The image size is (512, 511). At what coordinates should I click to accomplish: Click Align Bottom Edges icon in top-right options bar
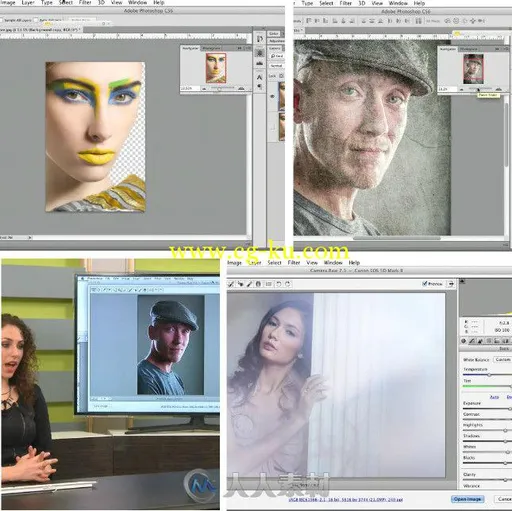tap(325, 21)
